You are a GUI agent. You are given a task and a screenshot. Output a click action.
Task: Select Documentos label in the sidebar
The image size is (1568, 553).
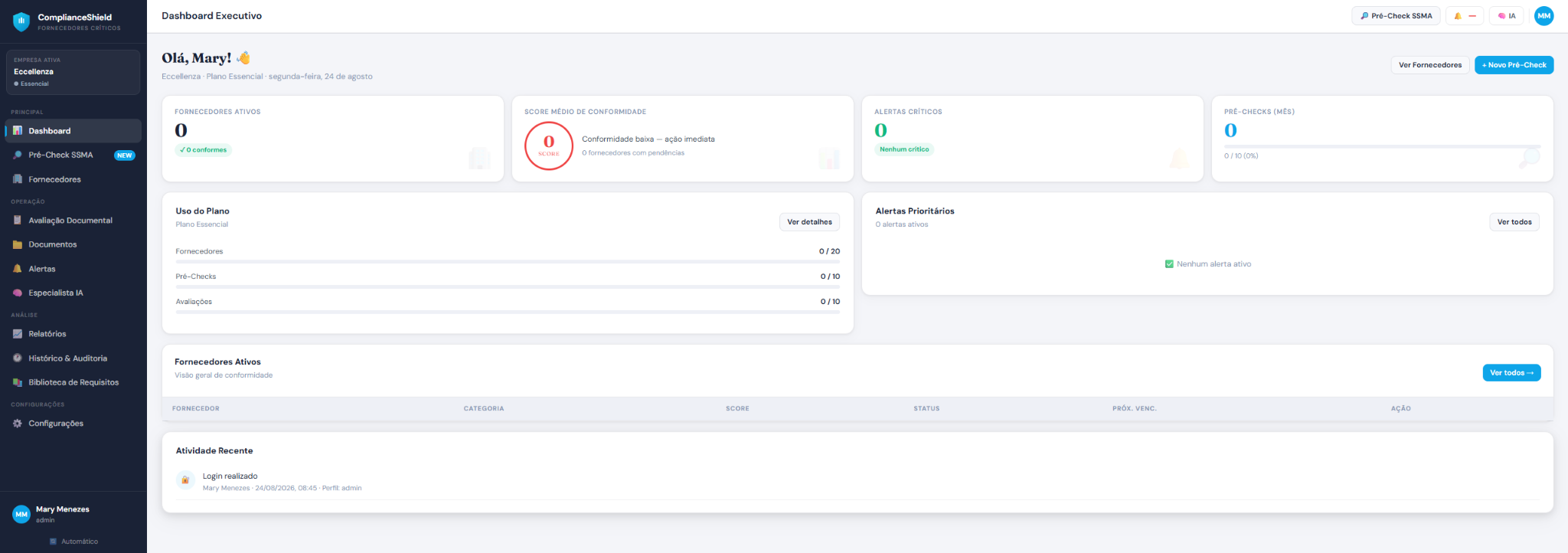[x=53, y=244]
